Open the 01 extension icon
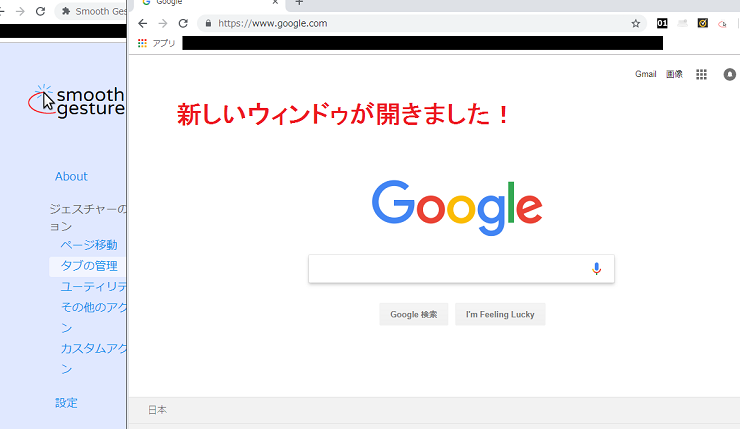The height and width of the screenshot is (429, 740). (x=662, y=23)
